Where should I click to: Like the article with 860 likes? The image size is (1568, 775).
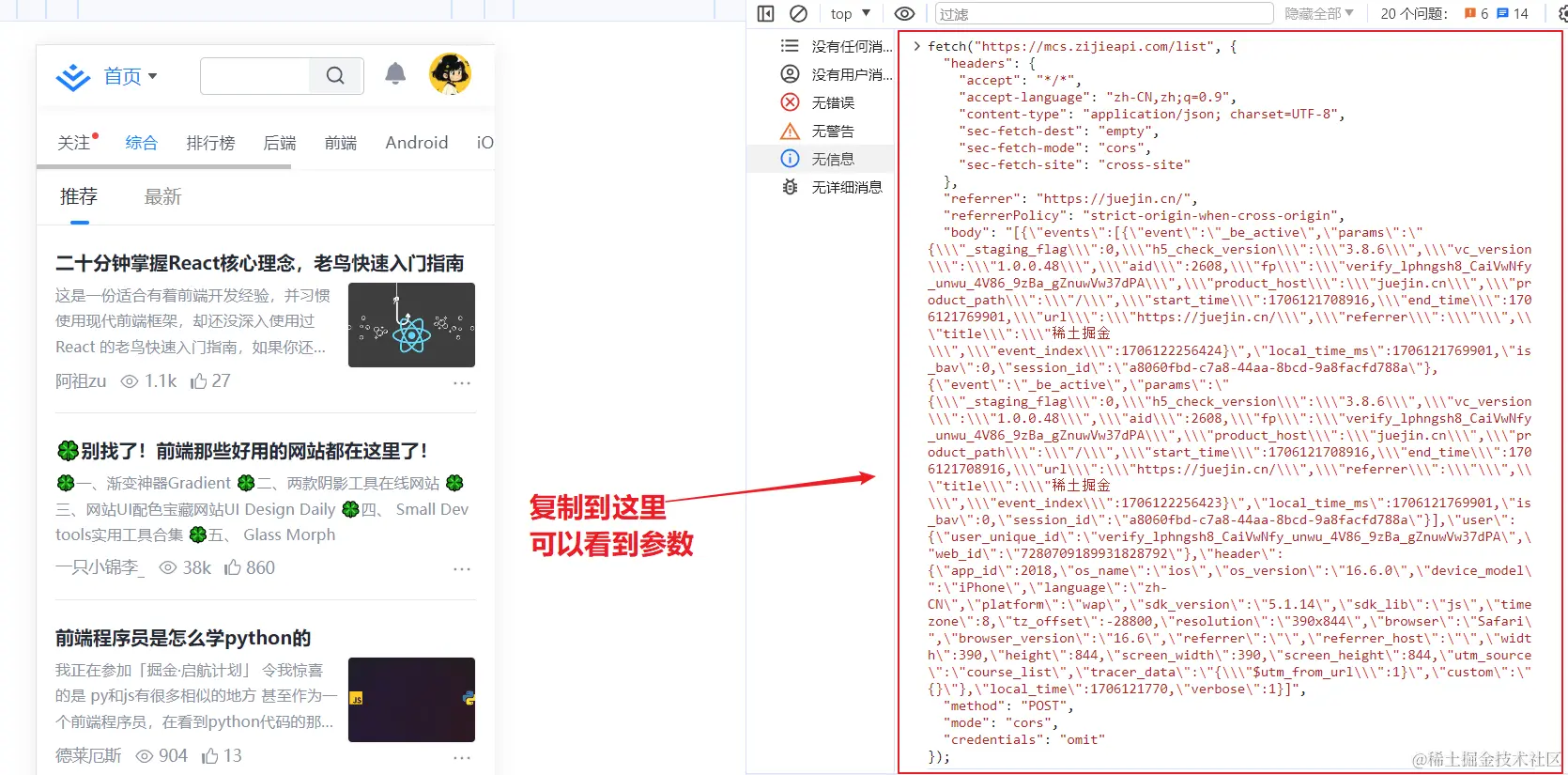point(249,567)
